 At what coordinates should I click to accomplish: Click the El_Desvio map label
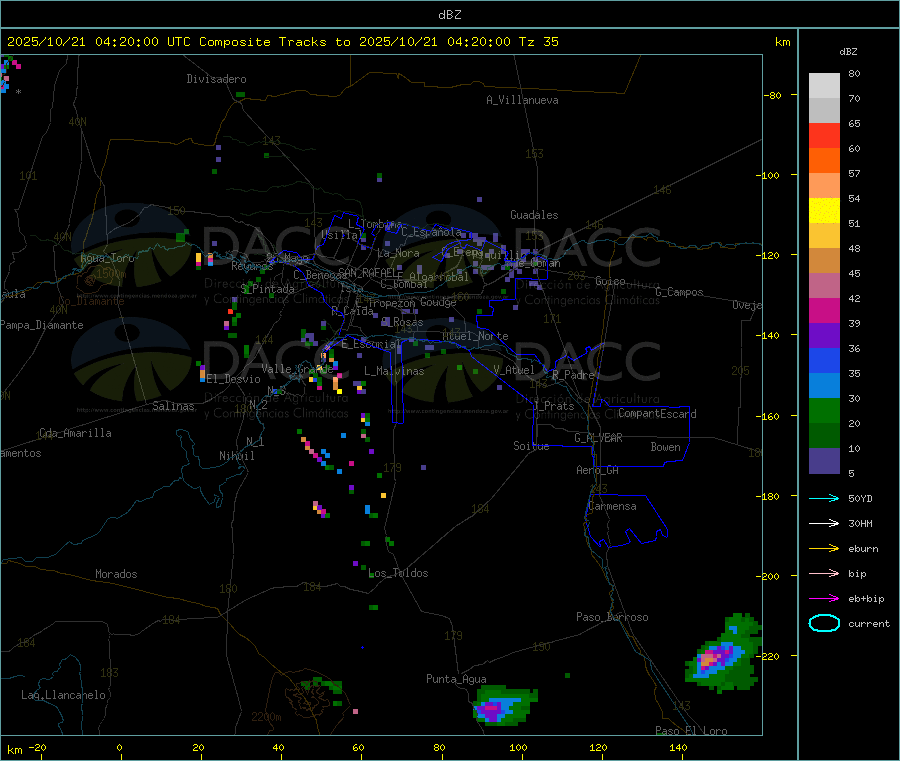coord(233,379)
